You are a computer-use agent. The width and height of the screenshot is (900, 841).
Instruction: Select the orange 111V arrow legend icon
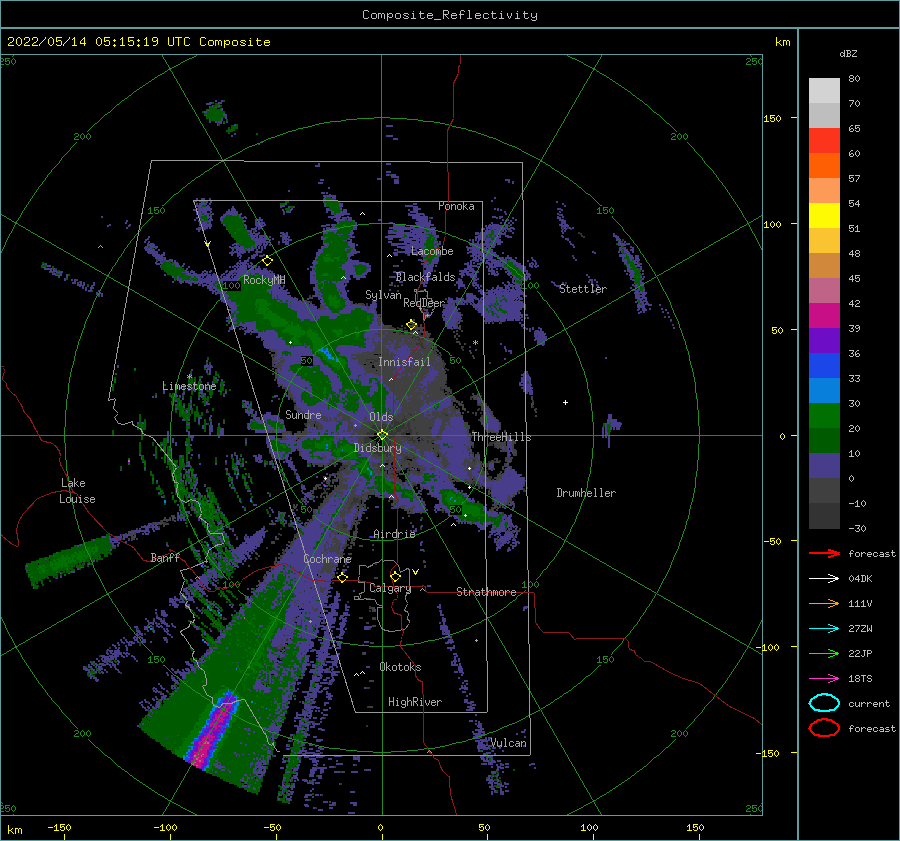[824, 603]
